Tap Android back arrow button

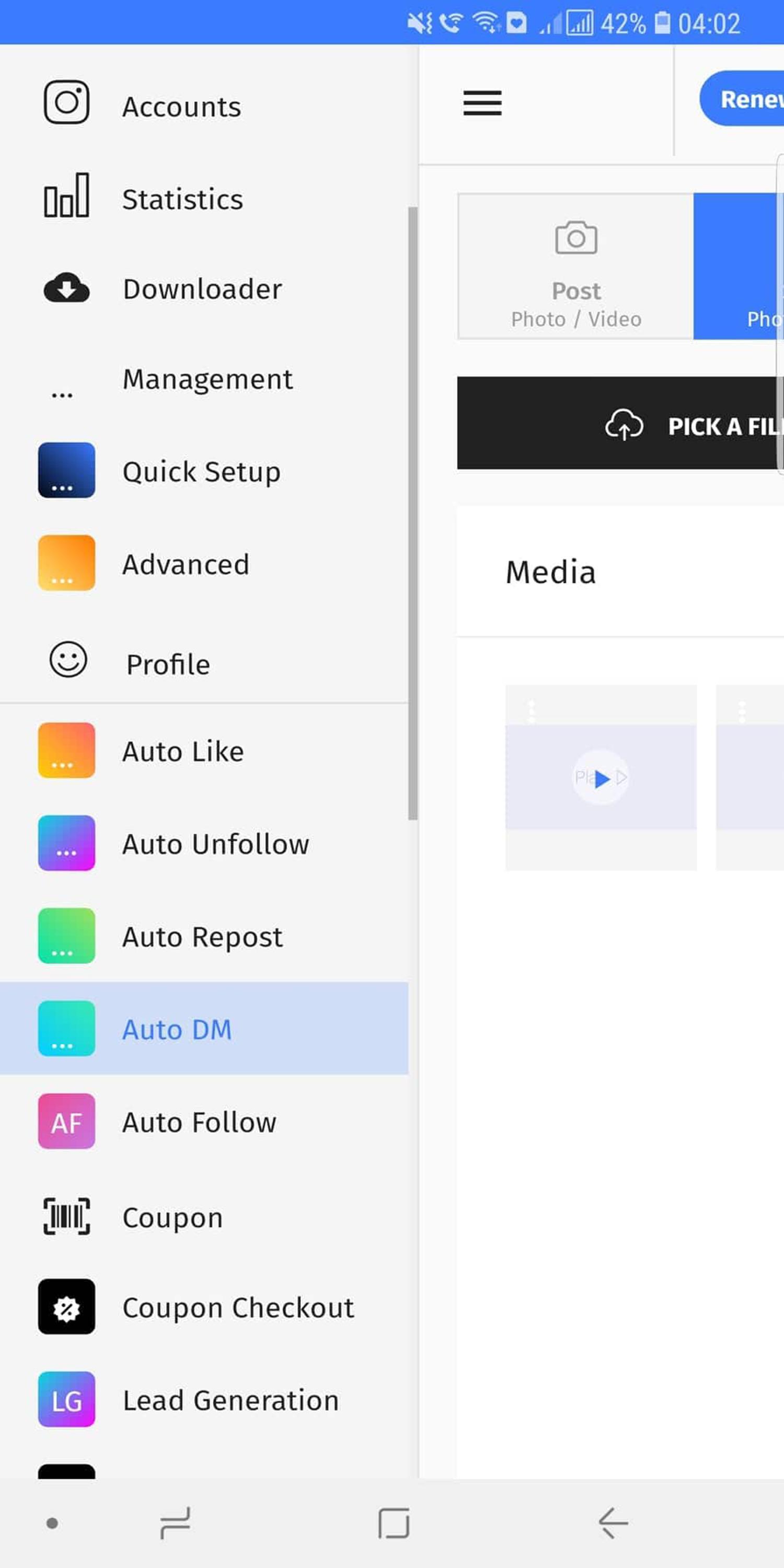click(613, 1523)
